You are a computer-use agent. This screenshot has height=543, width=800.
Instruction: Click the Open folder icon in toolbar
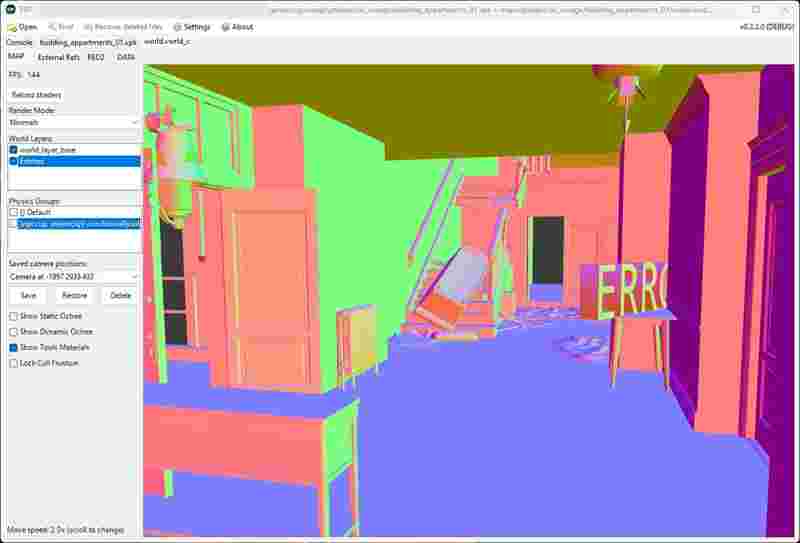pyautogui.click(x=12, y=27)
